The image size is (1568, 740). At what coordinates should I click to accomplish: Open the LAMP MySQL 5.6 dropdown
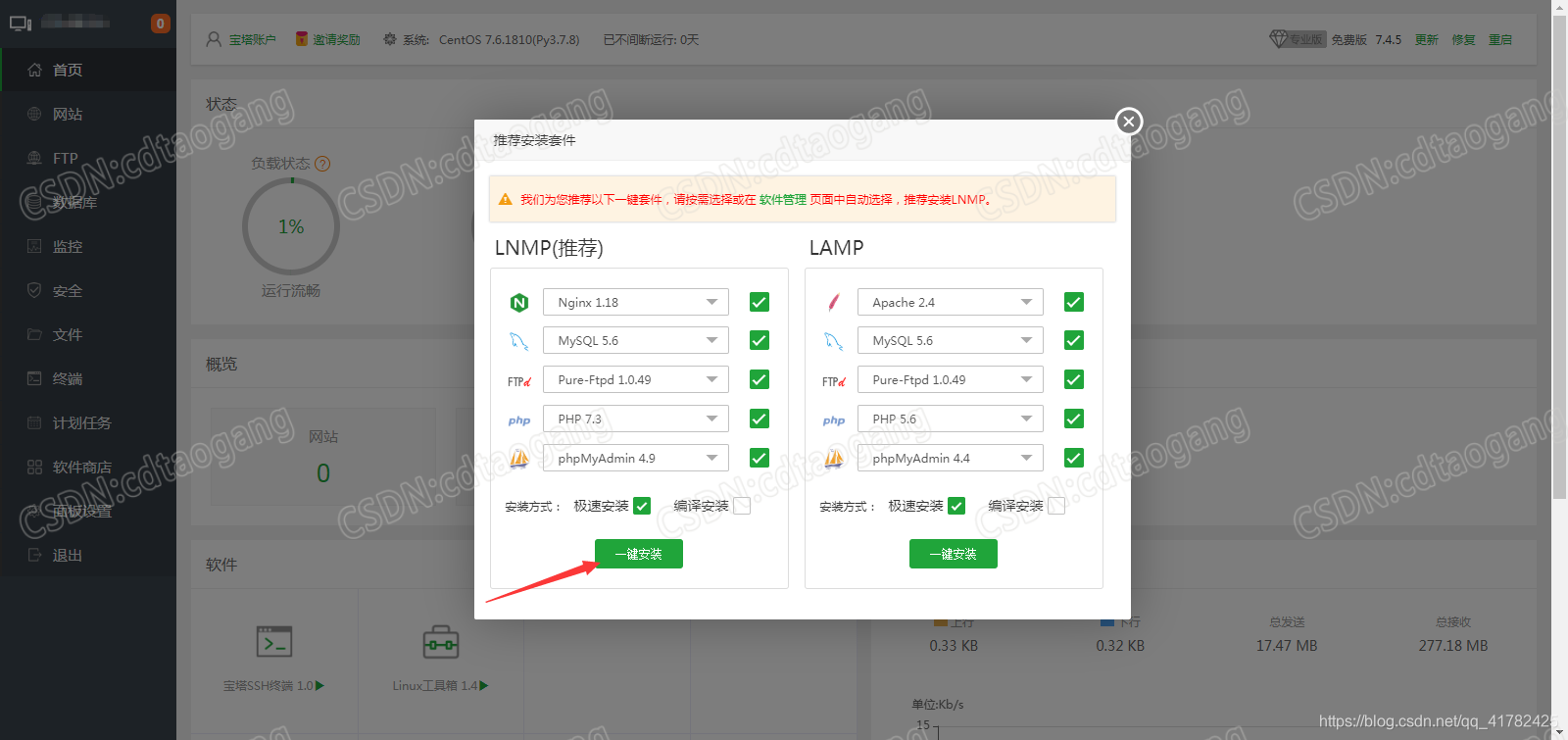pyautogui.click(x=951, y=340)
